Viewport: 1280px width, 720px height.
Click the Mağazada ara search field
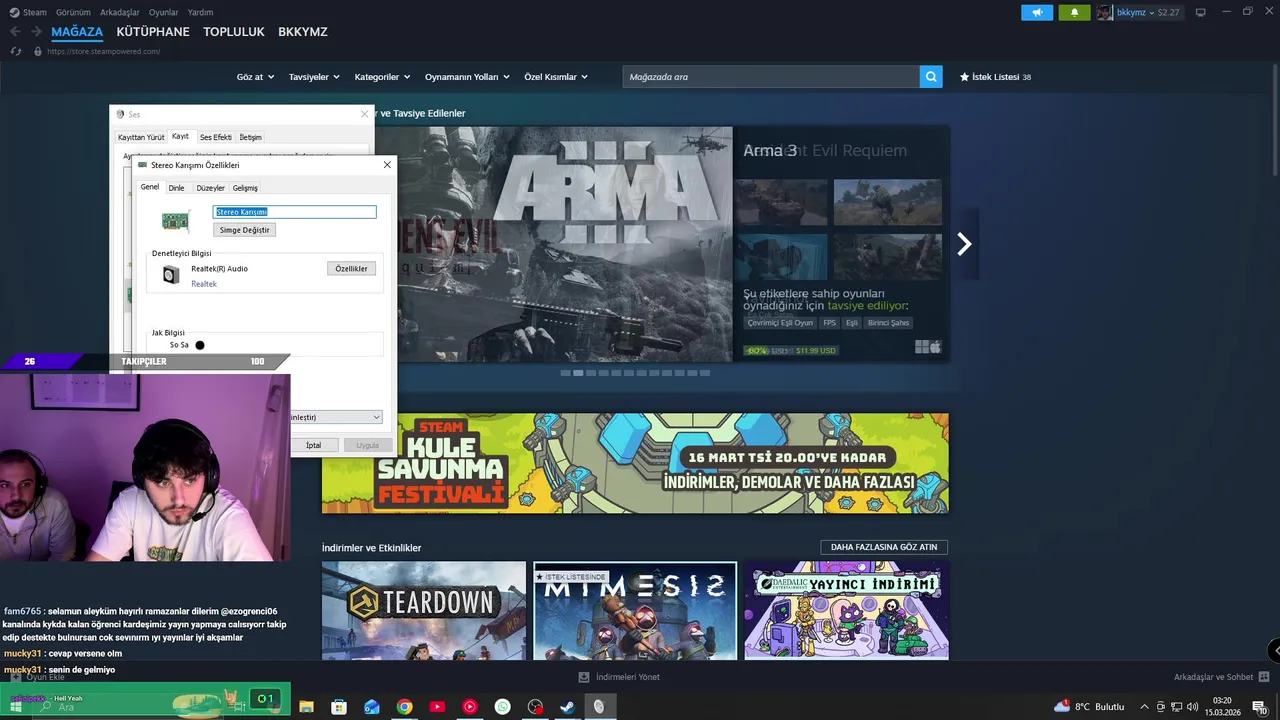(770, 77)
